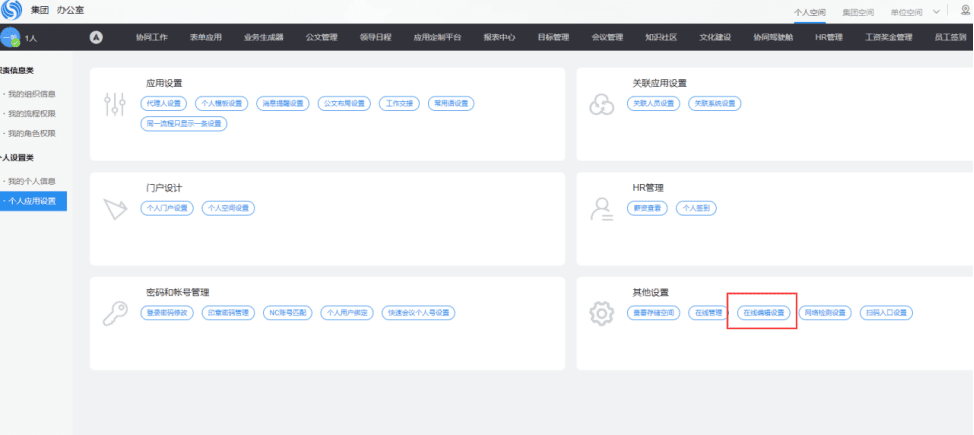
Task: Open the 员工签到 menu
Action: (950, 37)
